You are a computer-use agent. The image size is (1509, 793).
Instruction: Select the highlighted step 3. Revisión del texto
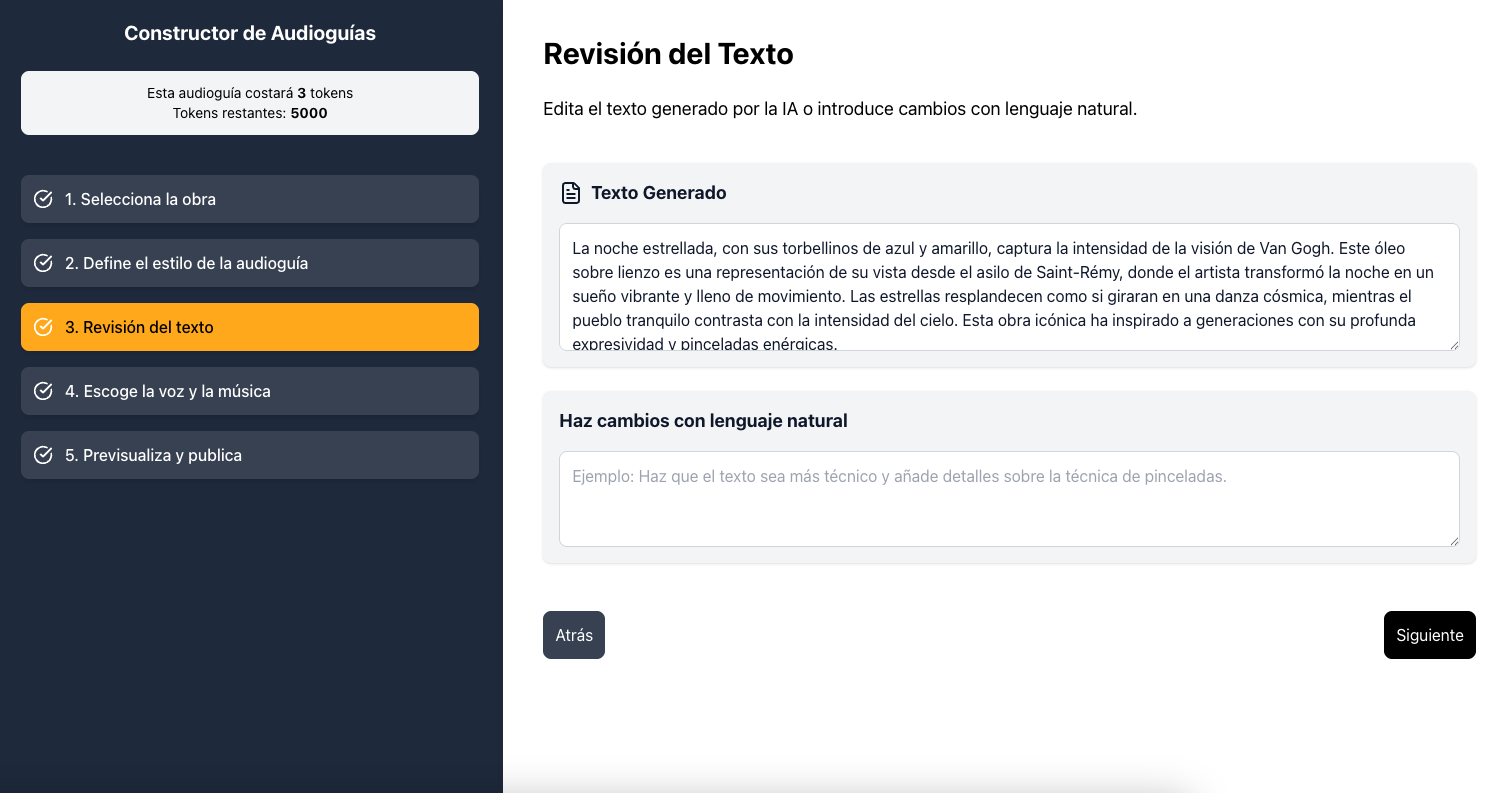[x=250, y=327]
